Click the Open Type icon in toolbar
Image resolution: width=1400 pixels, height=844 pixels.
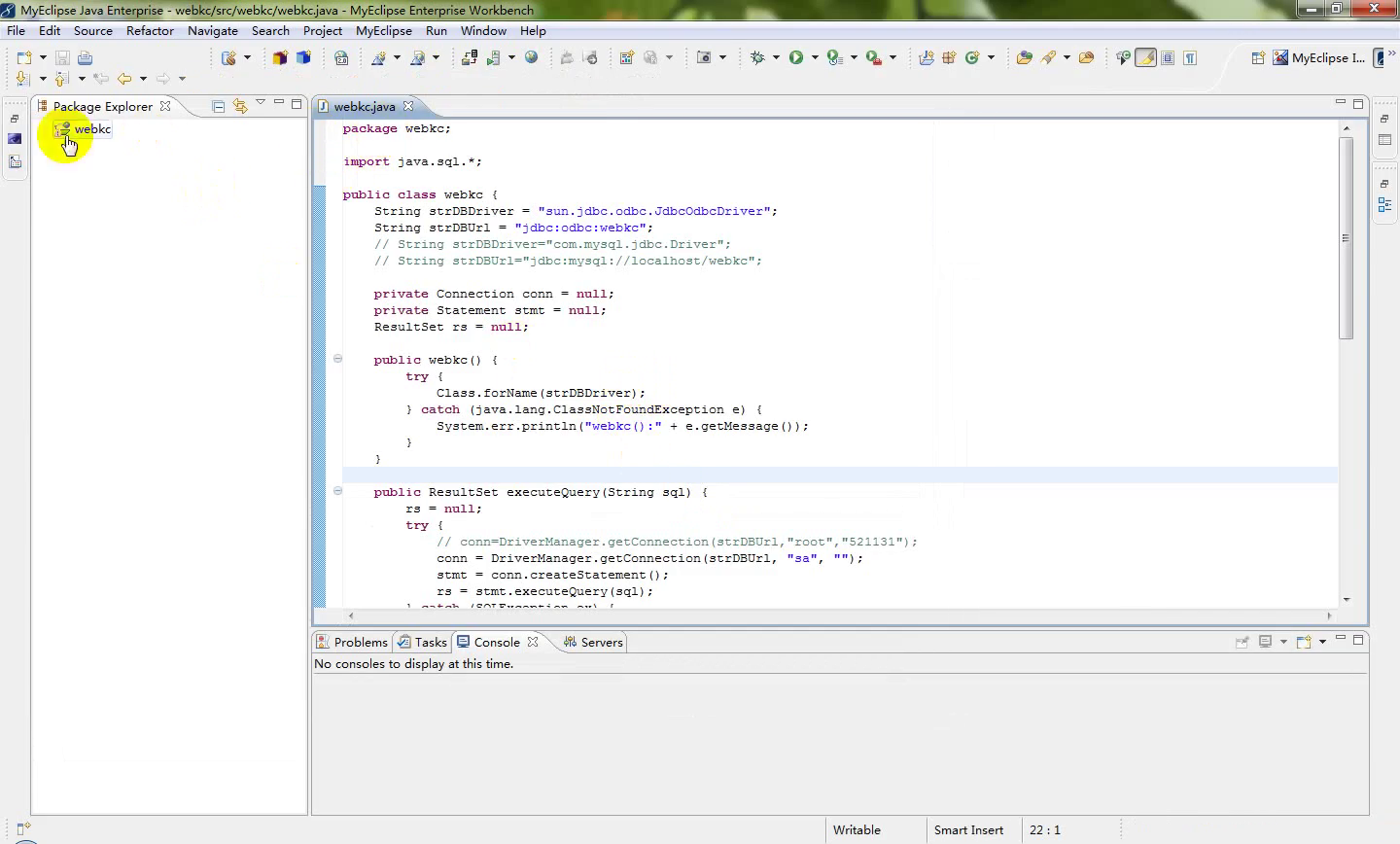[x=1024, y=58]
